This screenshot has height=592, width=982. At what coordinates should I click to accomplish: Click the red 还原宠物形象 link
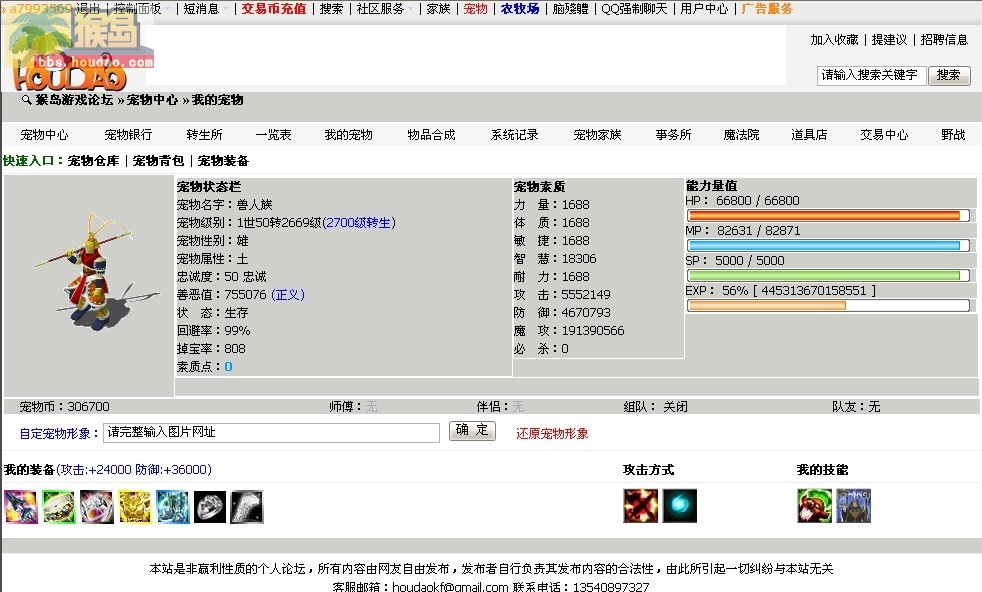(x=552, y=434)
